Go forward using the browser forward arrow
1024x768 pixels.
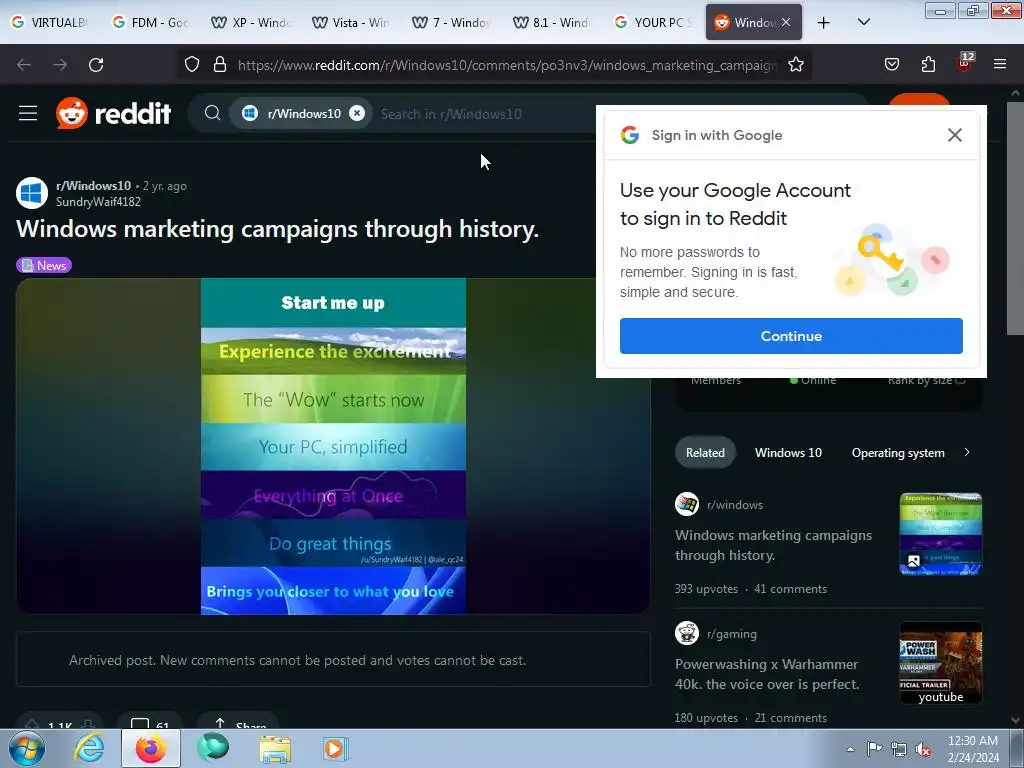[60, 65]
